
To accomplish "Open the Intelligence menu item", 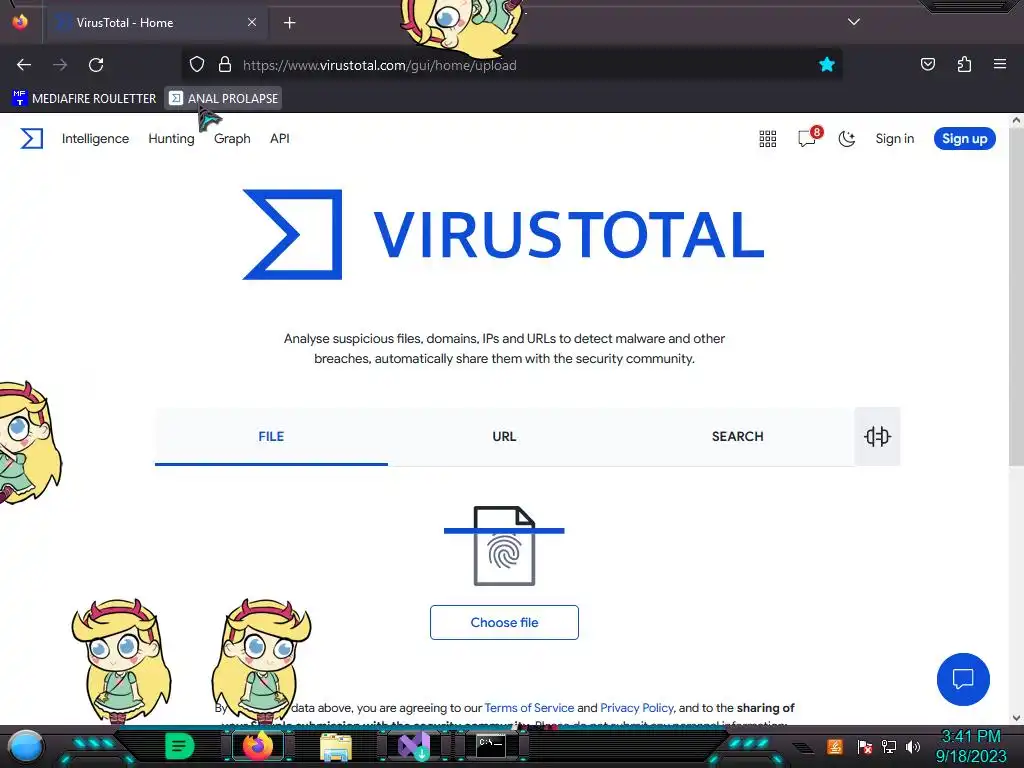I will (95, 138).
